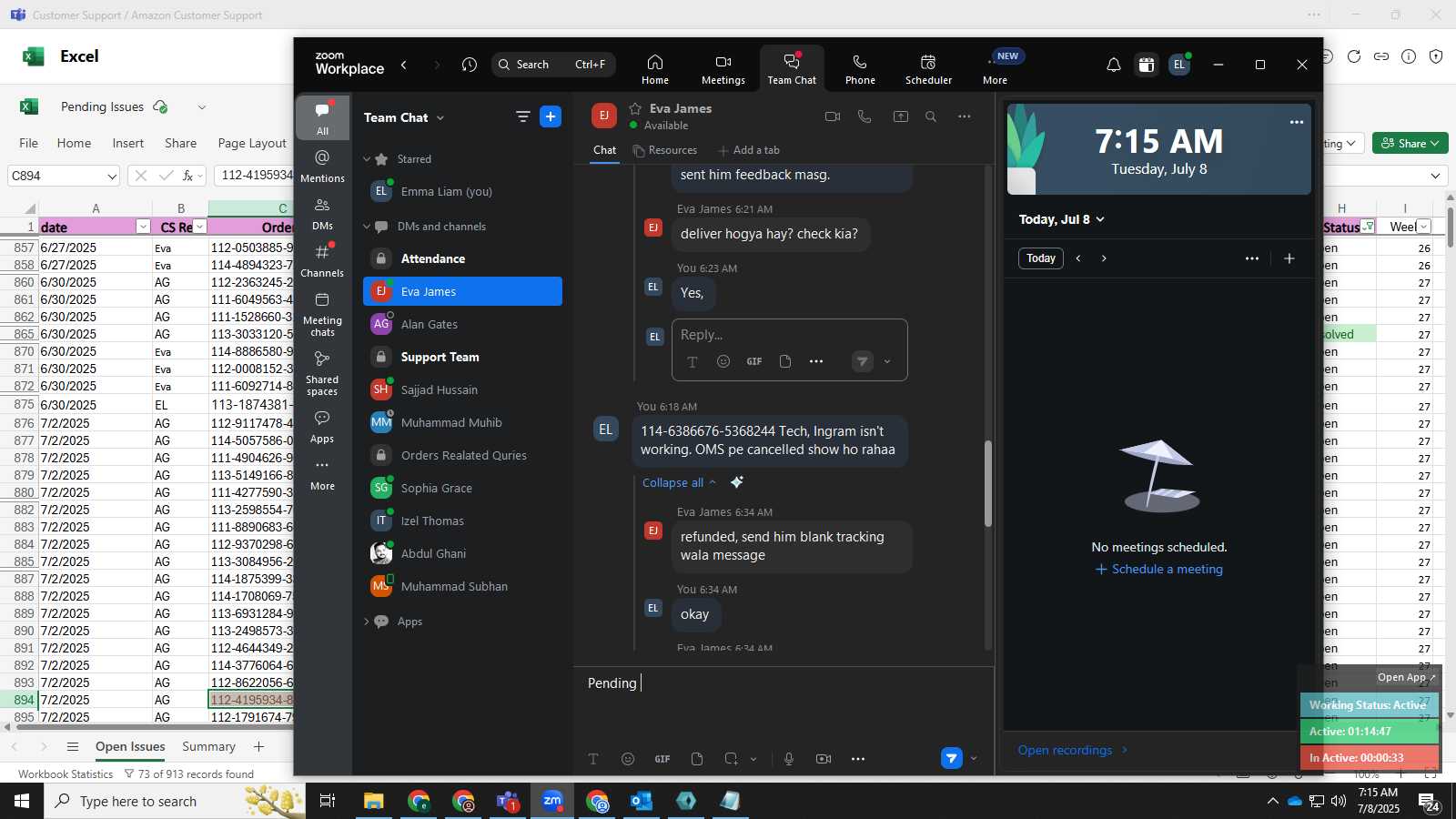This screenshot has height=819, width=1456.
Task: Expand the Apps section in chat list
Action: 367,622
